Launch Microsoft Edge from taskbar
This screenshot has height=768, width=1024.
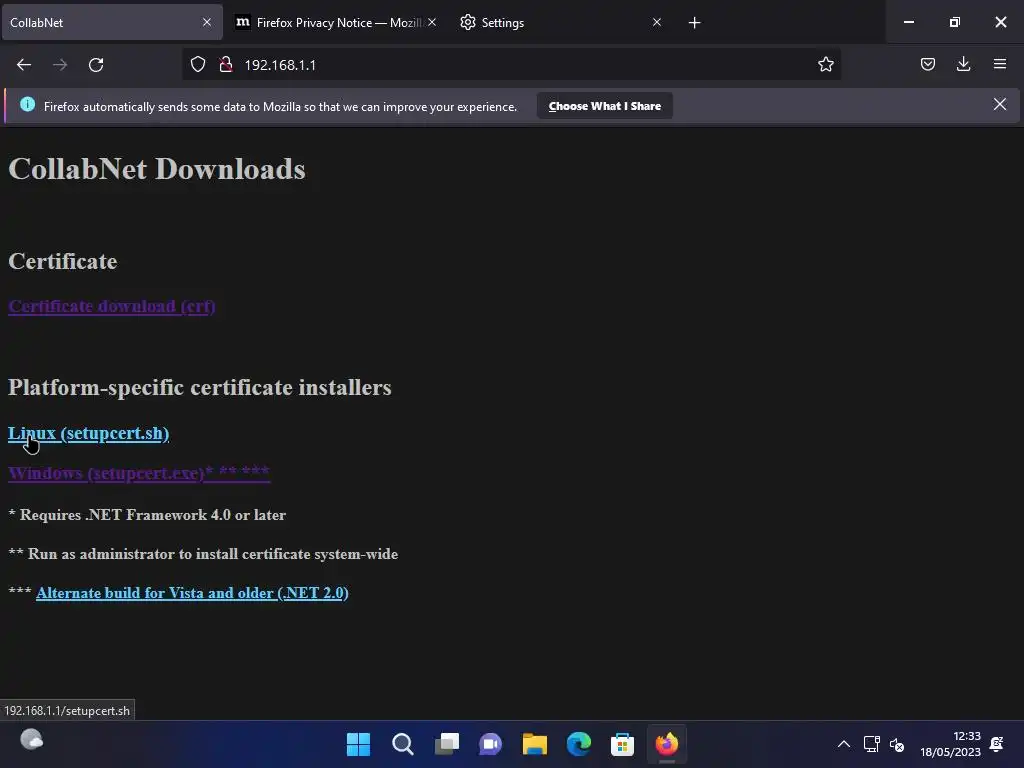[579, 744]
